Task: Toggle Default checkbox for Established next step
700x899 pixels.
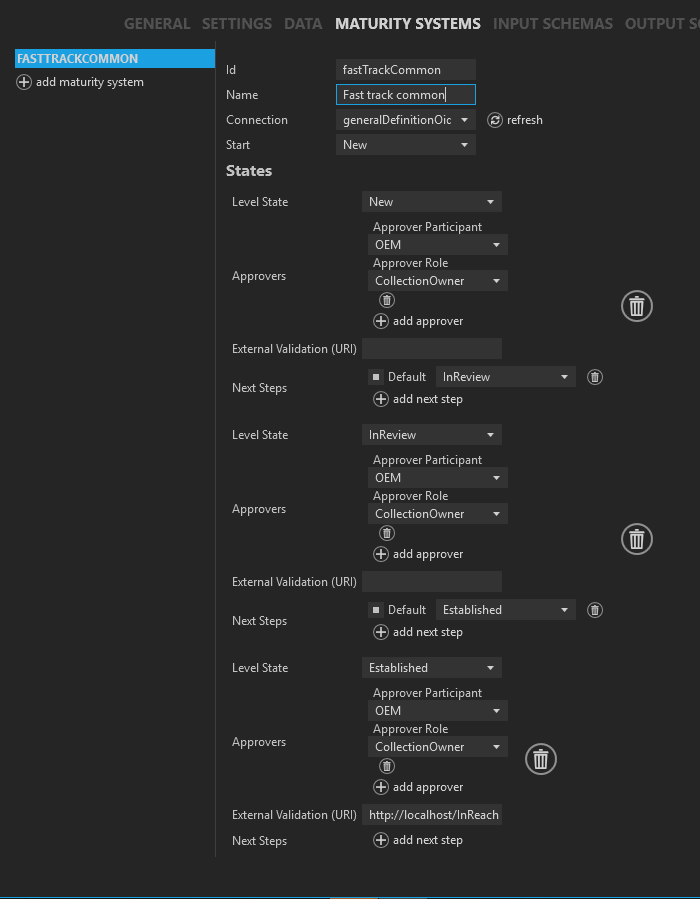Action: point(376,610)
